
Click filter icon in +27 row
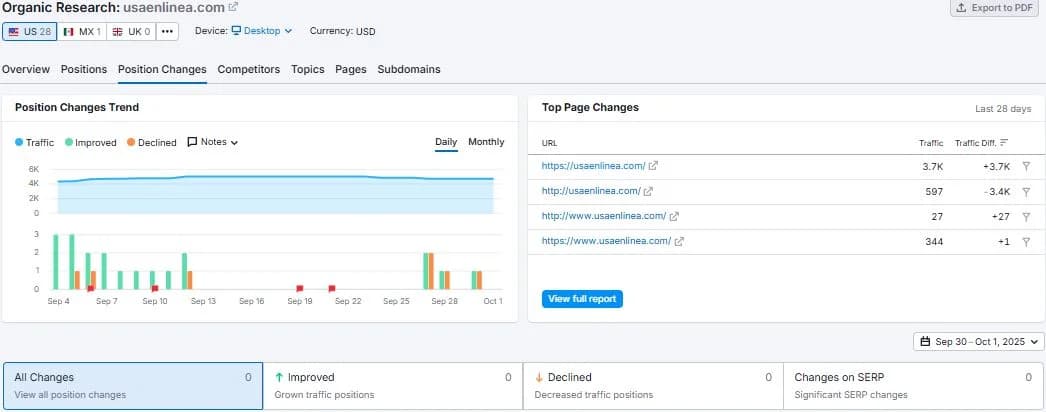click(1026, 217)
